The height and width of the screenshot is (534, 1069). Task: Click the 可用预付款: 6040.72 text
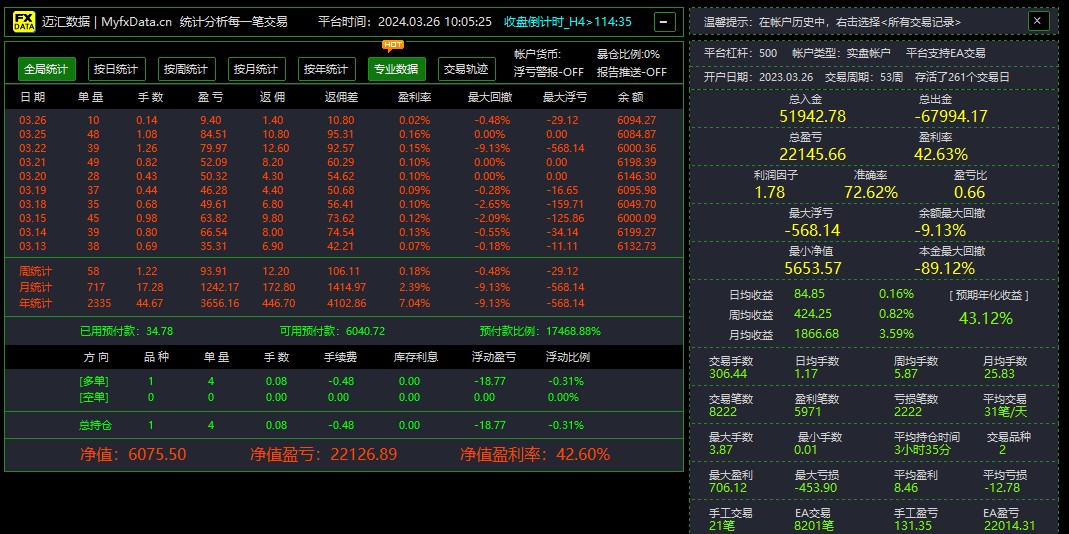point(332,331)
